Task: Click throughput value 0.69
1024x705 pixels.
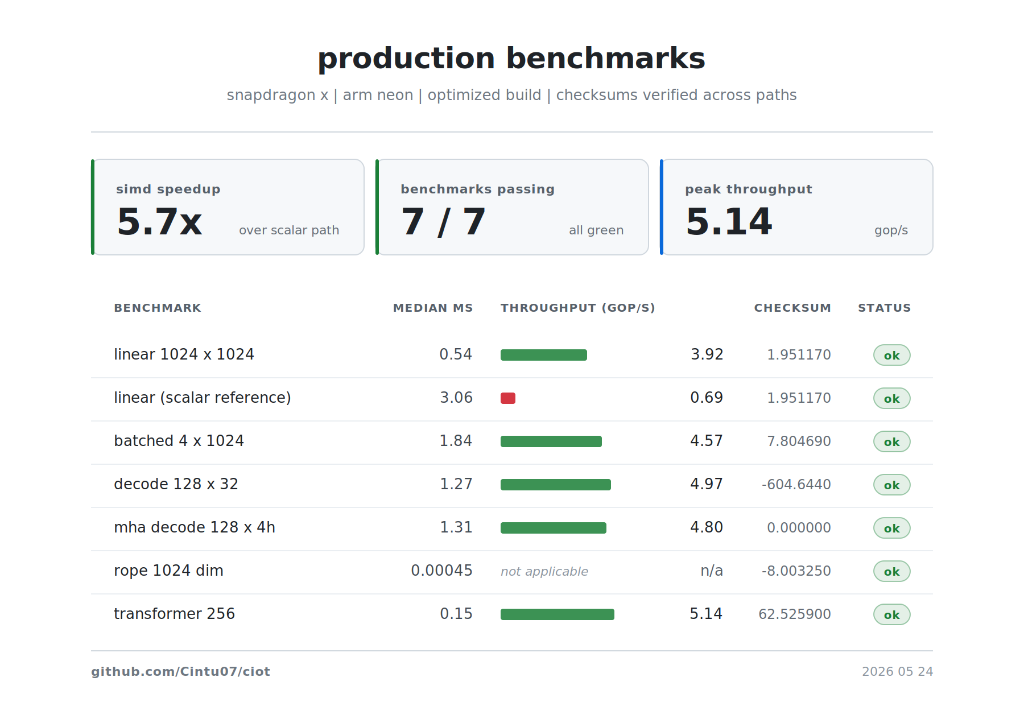Action: pos(707,398)
